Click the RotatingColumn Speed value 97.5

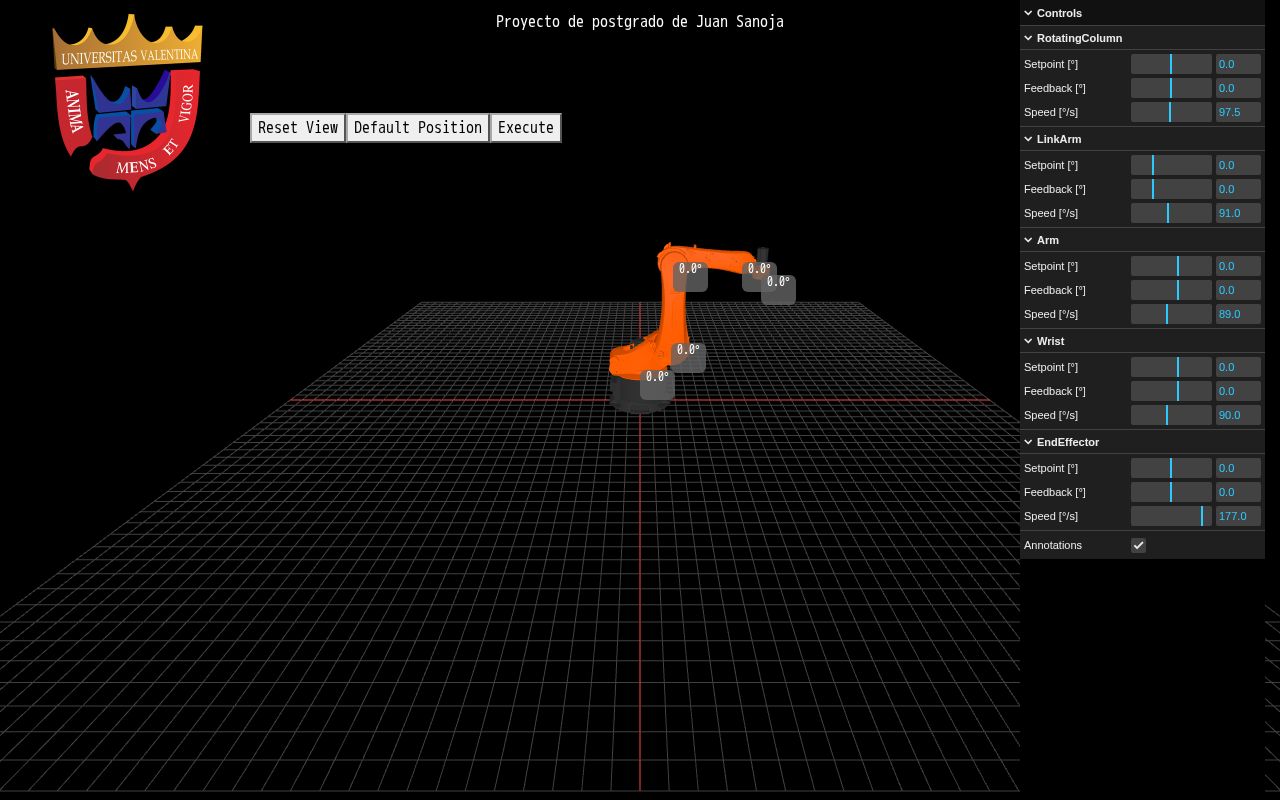coord(1238,112)
